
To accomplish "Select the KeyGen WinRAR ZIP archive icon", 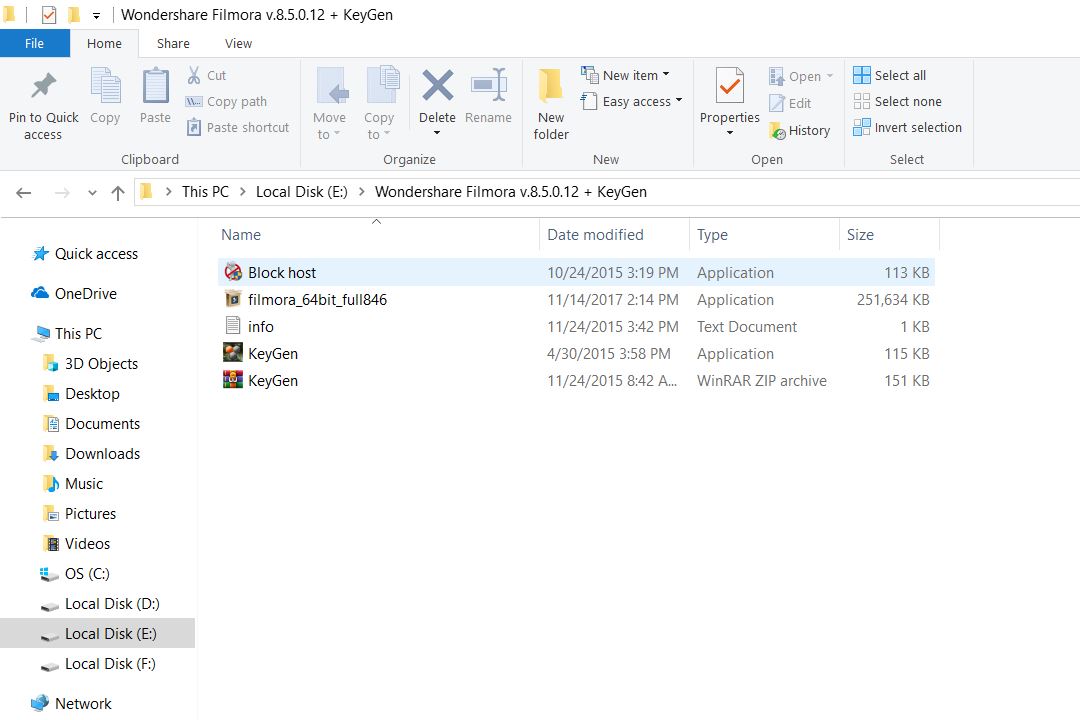I will tap(233, 380).
